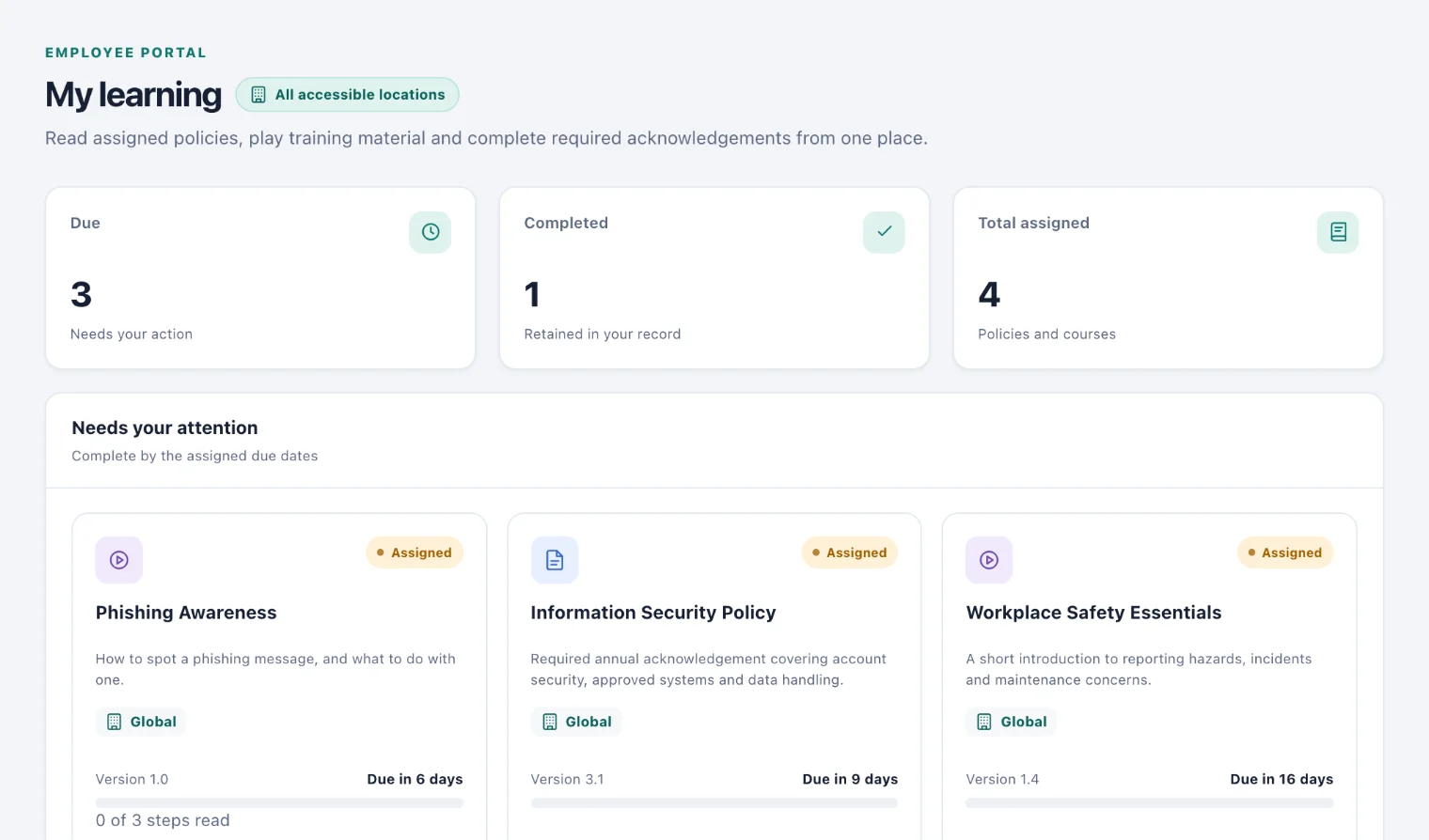
Task: Click the 'Retained in your record' text
Action: click(x=603, y=334)
